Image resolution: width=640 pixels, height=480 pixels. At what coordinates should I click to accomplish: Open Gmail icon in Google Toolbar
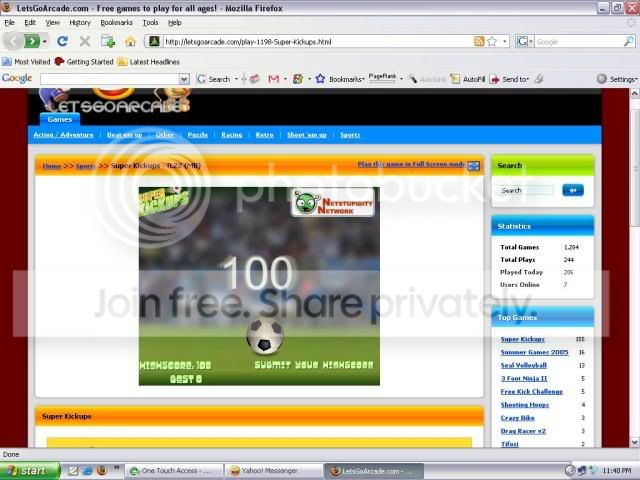click(x=273, y=79)
